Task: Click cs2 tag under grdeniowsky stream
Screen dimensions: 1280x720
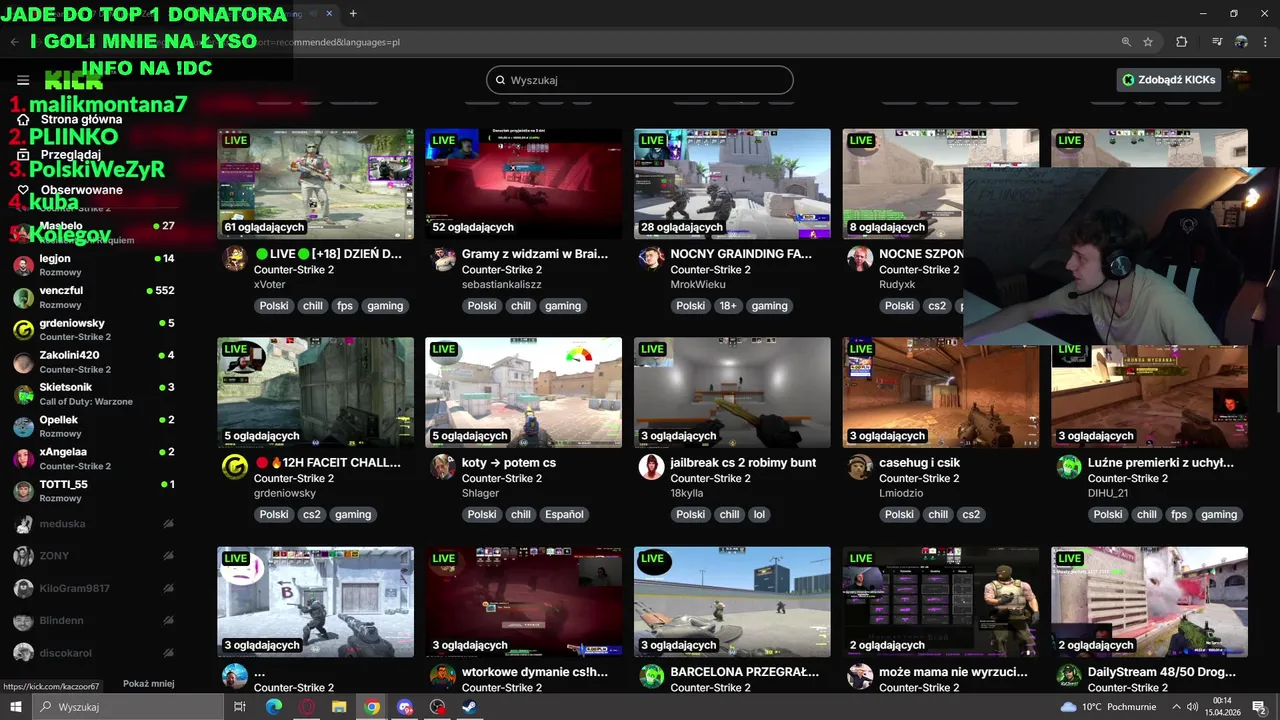Action: point(312,515)
